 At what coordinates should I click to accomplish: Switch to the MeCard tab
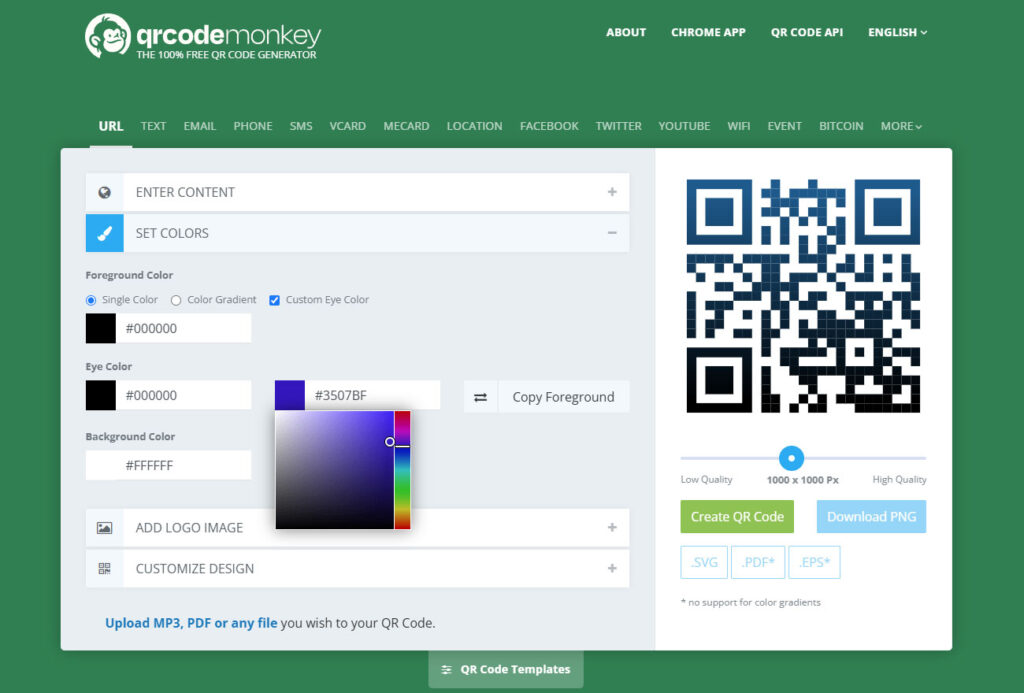click(406, 126)
